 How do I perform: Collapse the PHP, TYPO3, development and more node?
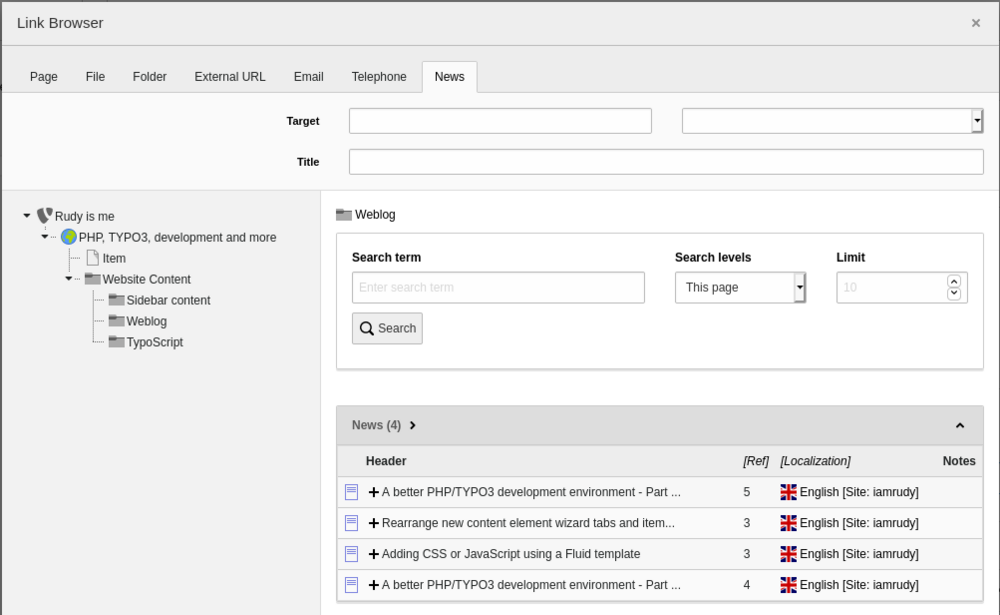(x=45, y=237)
